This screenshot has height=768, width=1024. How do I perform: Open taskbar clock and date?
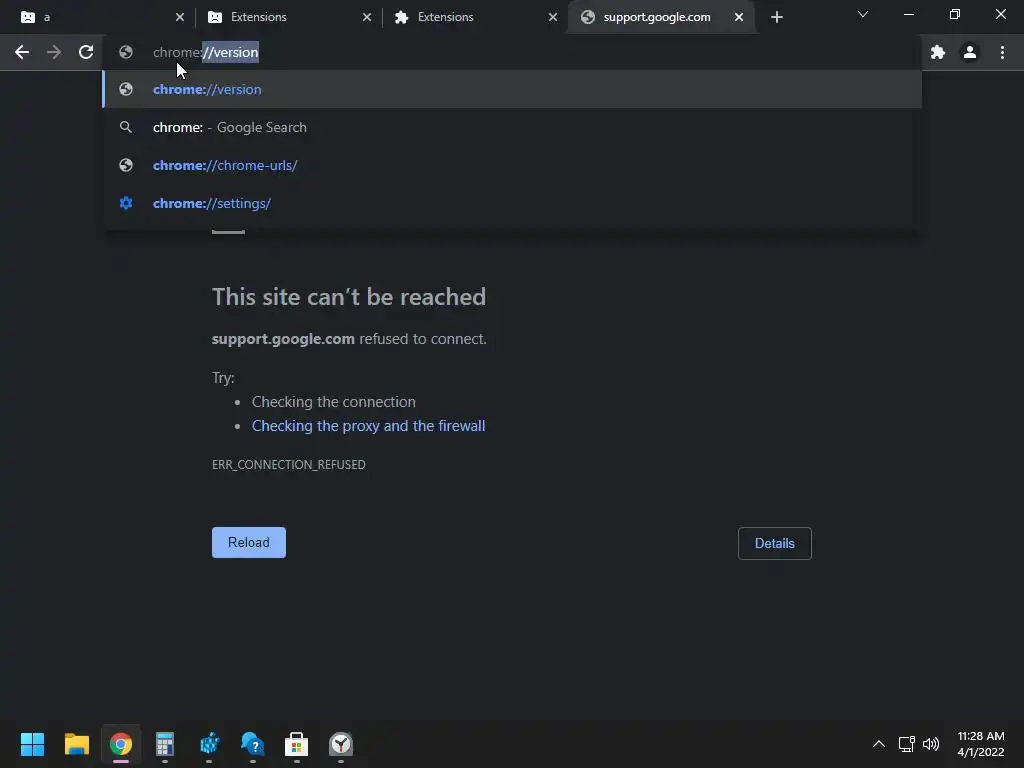click(981, 744)
